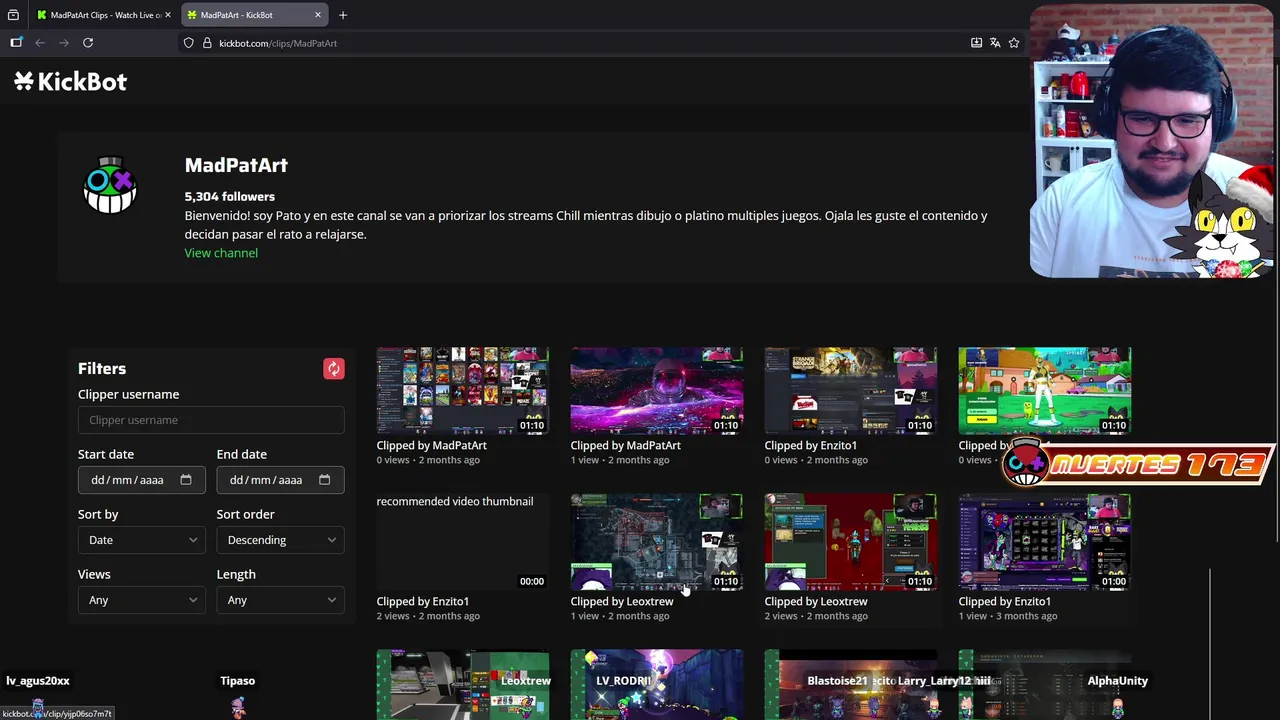This screenshot has height=720, width=1280.
Task: Select the MadPatArt - KickBot tab
Action: pos(255,15)
